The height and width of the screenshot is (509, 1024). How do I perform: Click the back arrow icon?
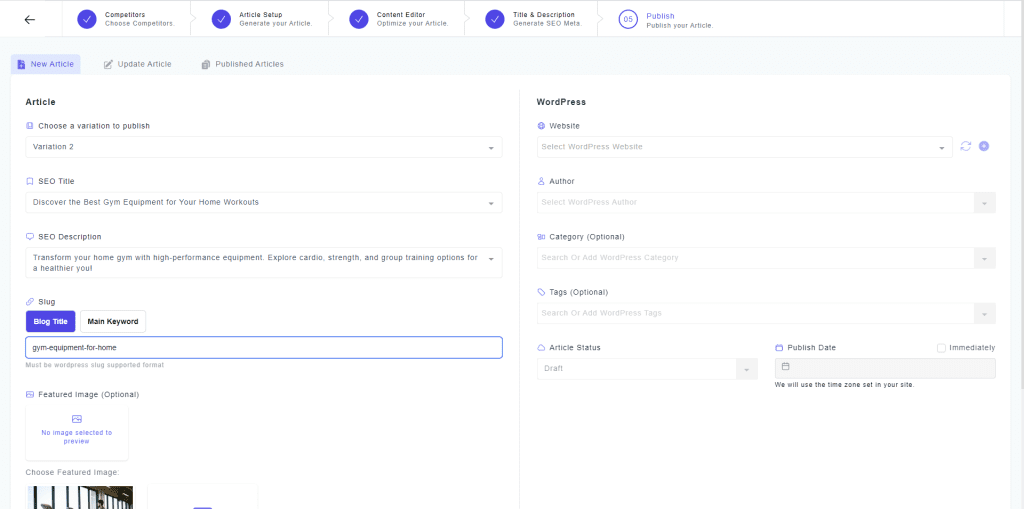30,19
